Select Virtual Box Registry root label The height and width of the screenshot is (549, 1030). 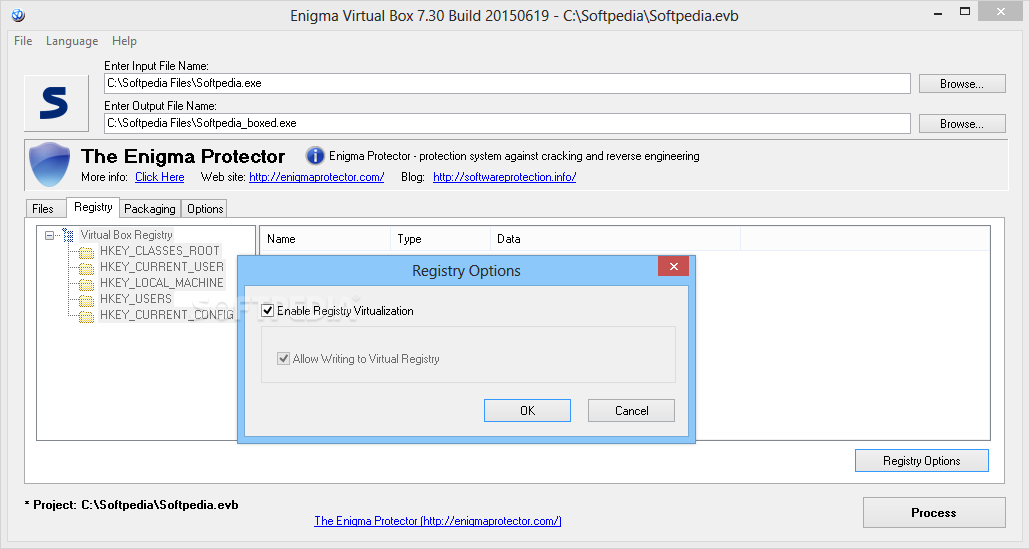[x=126, y=234]
